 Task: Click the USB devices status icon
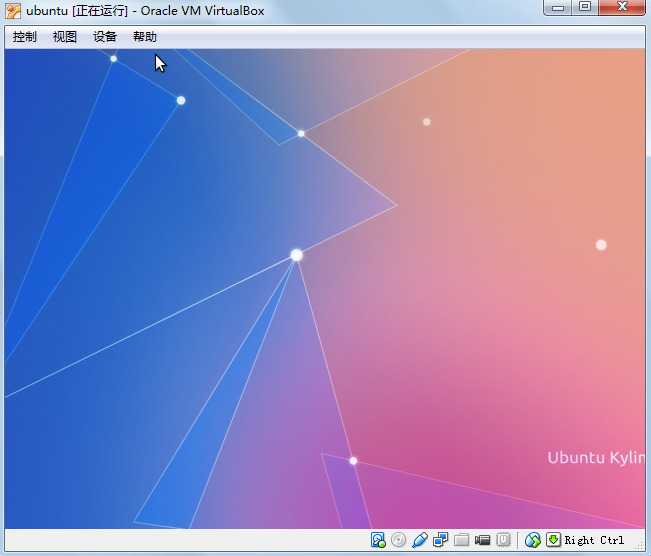coord(420,540)
